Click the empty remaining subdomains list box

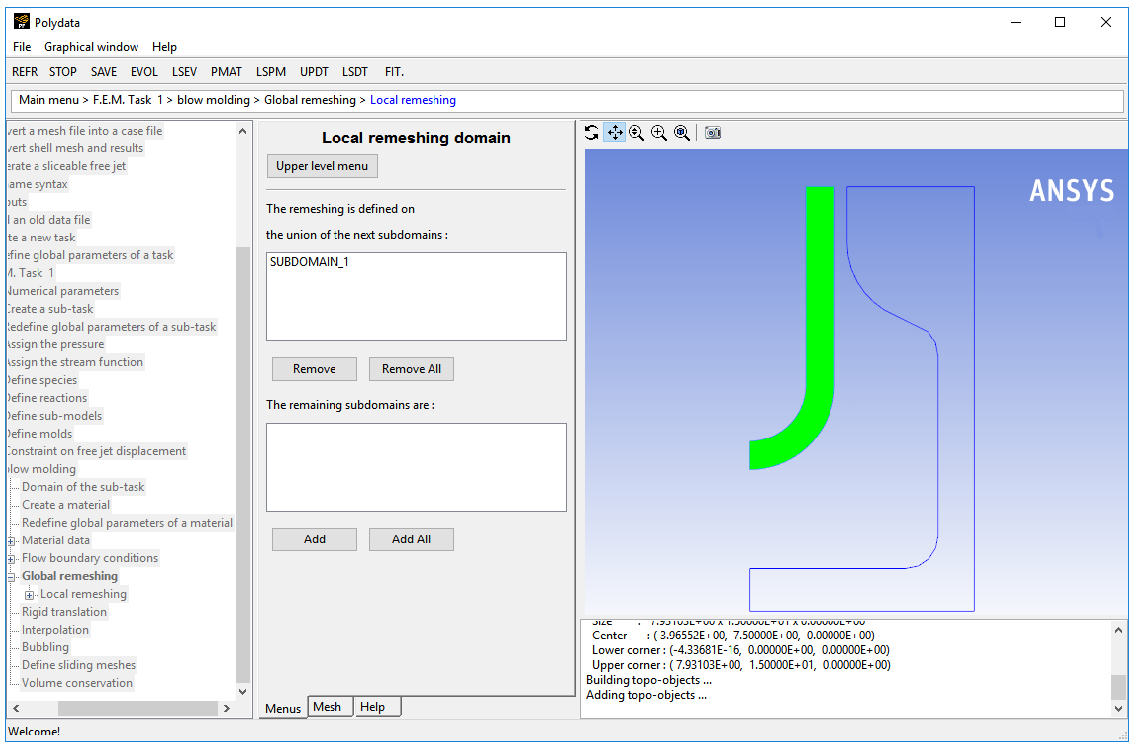[416, 467]
